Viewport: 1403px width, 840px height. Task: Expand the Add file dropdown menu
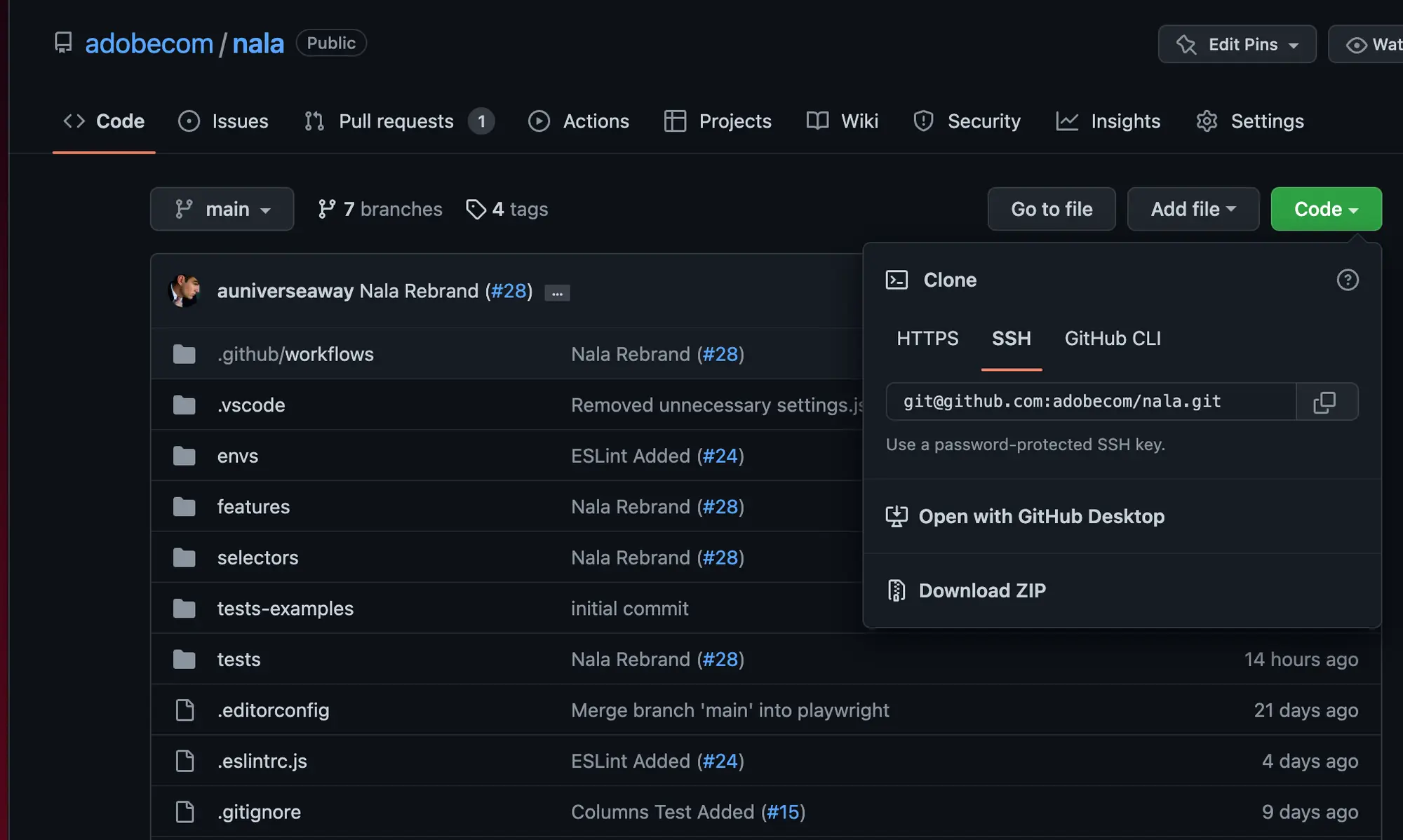pos(1192,208)
